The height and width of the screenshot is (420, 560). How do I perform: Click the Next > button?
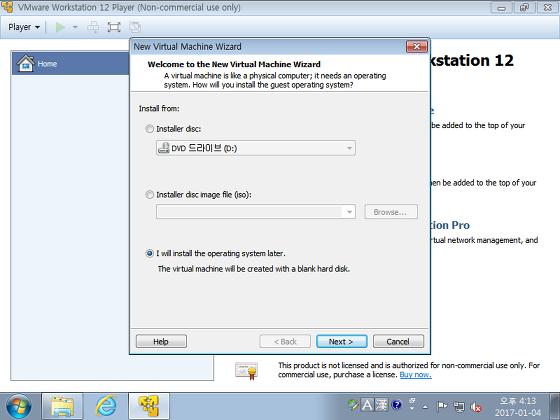(341, 341)
